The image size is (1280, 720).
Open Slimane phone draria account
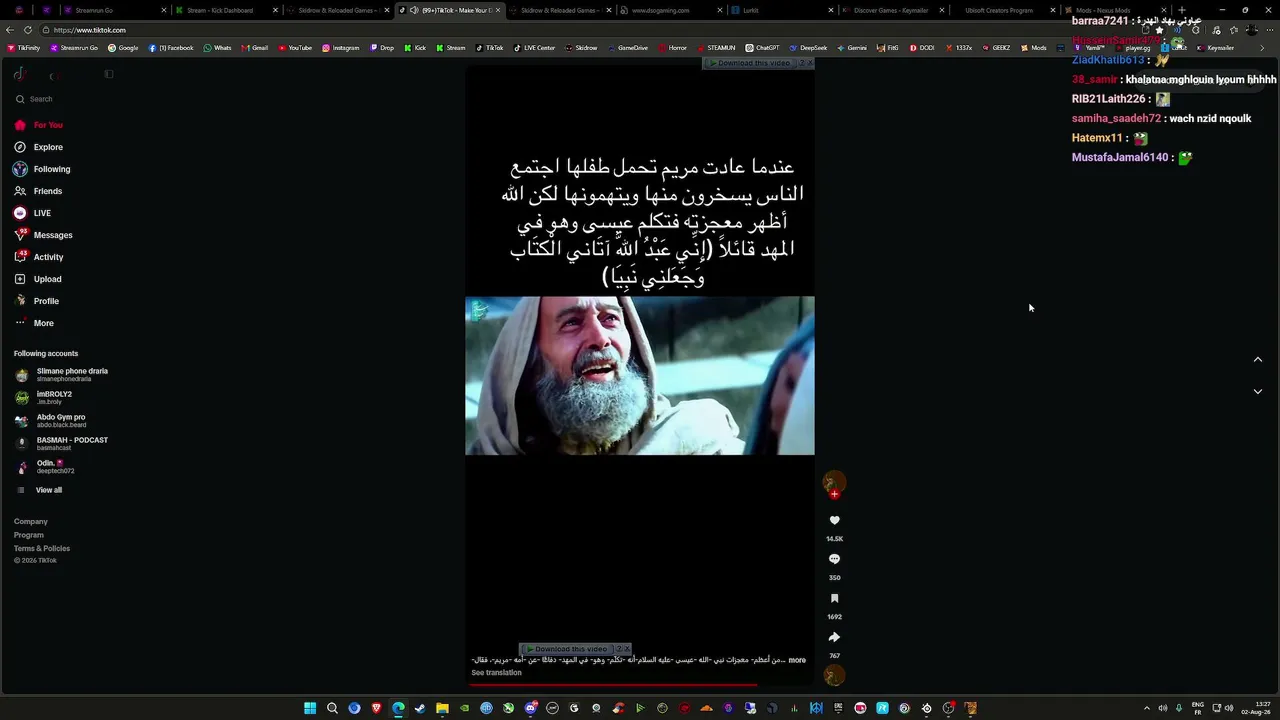pyautogui.click(x=62, y=375)
